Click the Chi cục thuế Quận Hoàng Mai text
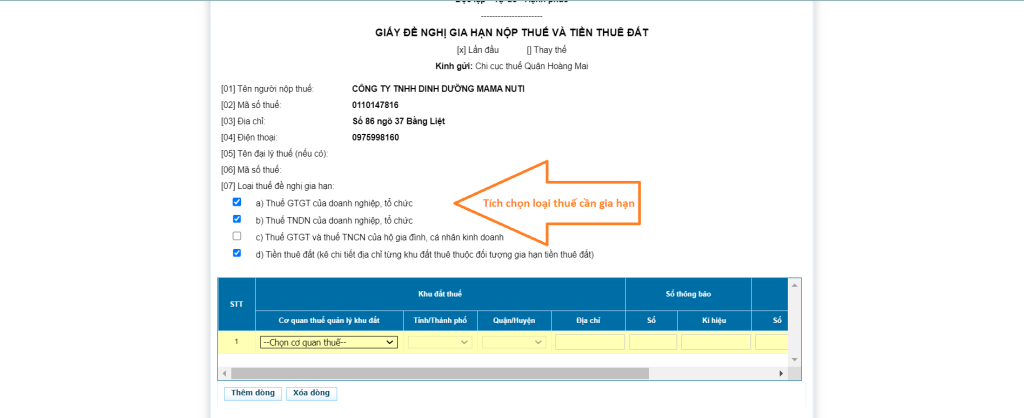Image resolution: width=1024 pixels, height=418 pixels. point(532,67)
